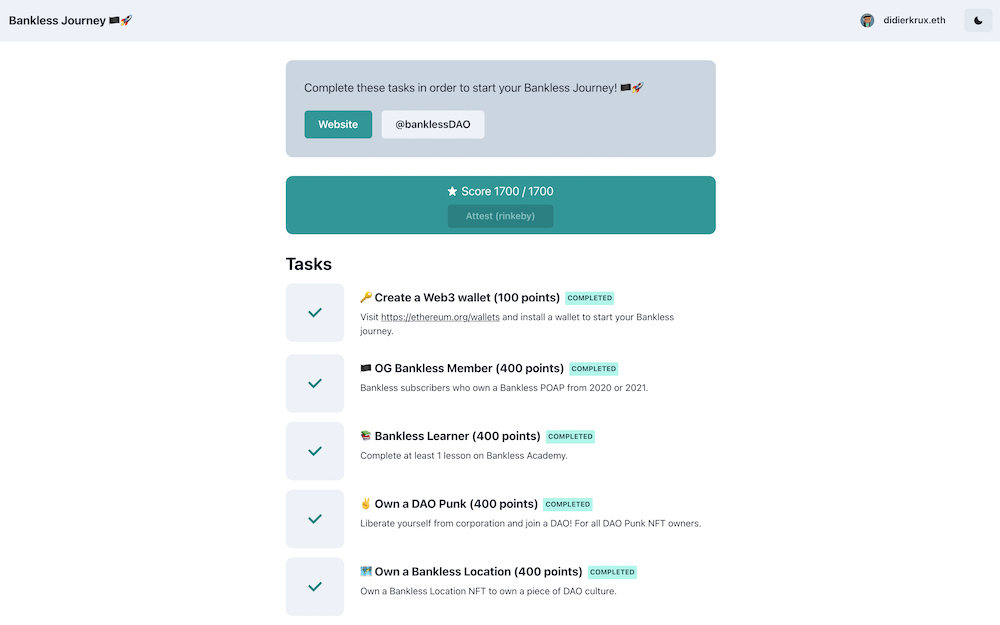This screenshot has width=1000, height=625.
Task: Click the COMPLETED badge on Bankless Learner
Action: point(571,436)
